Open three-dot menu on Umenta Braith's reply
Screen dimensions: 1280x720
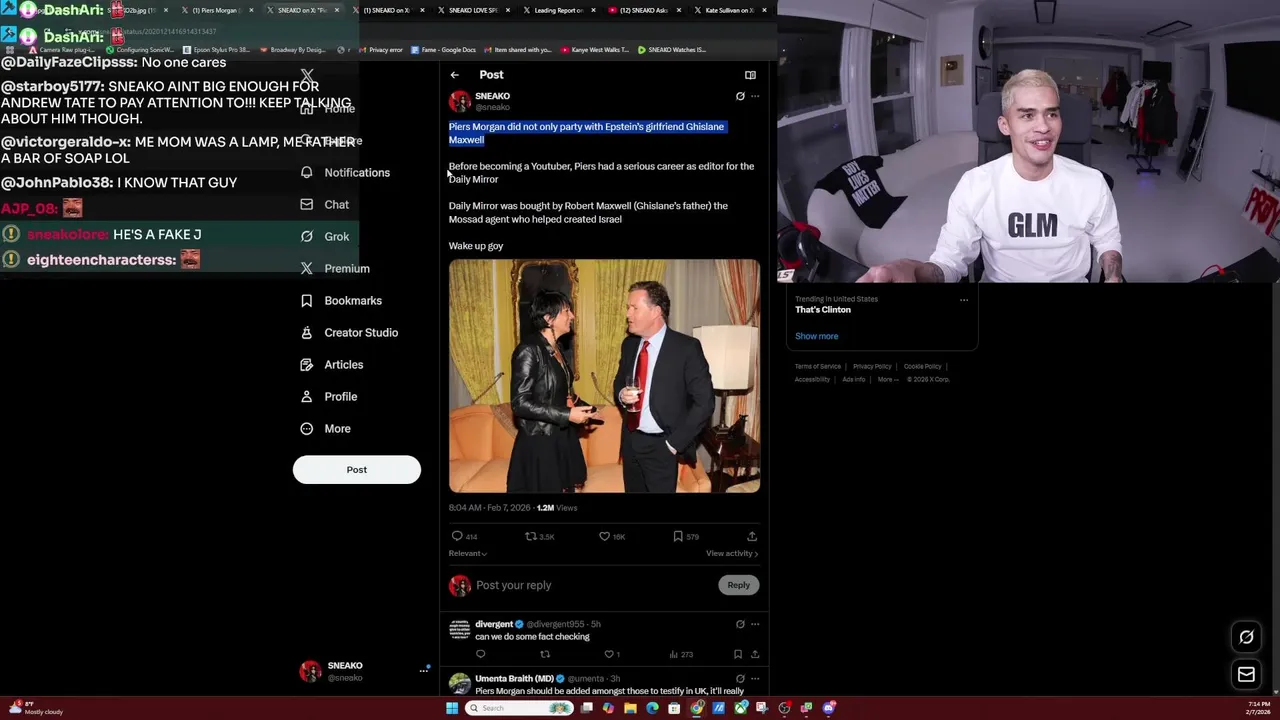(x=755, y=679)
